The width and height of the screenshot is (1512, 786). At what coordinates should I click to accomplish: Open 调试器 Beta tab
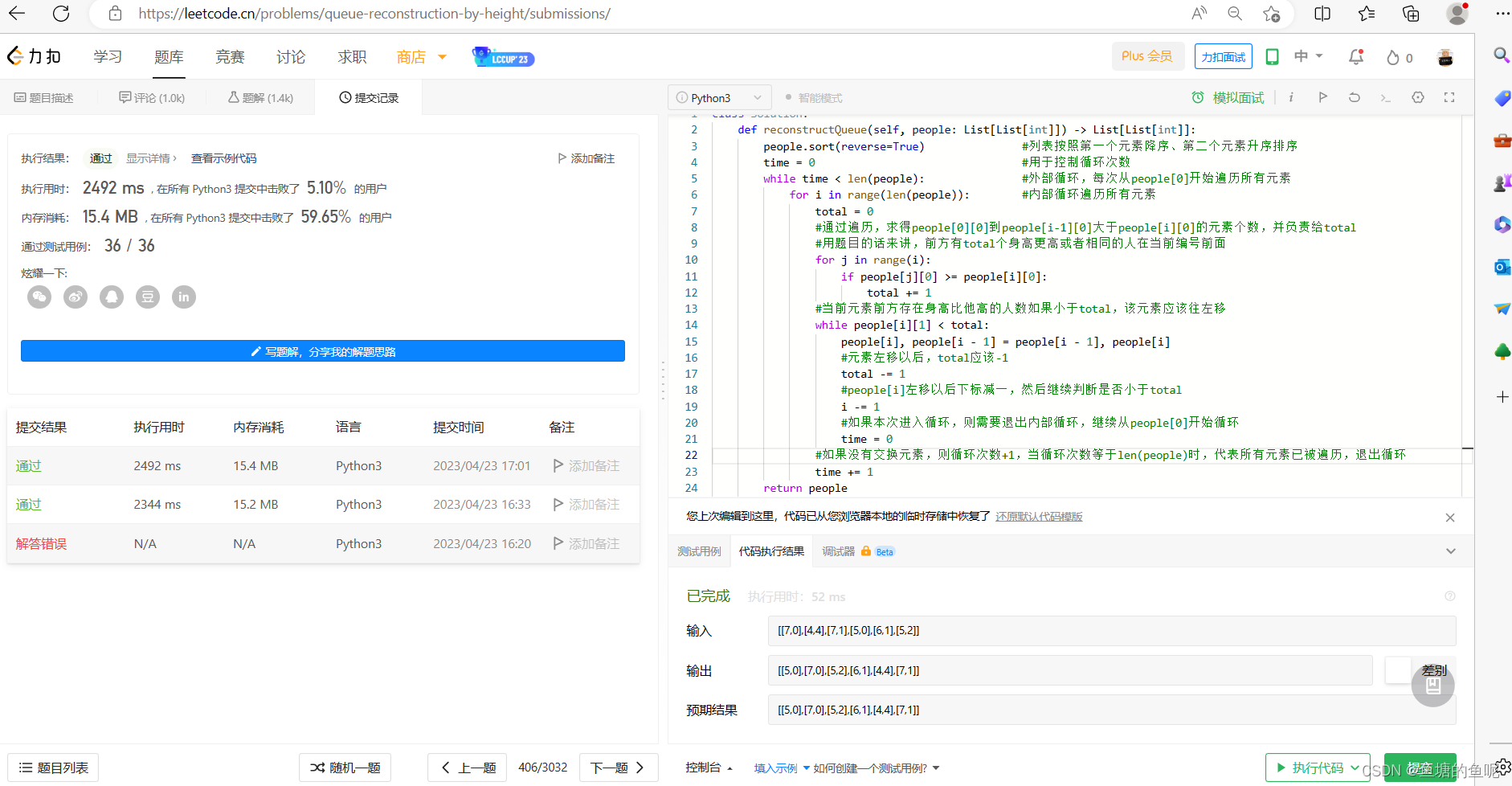[x=858, y=551]
